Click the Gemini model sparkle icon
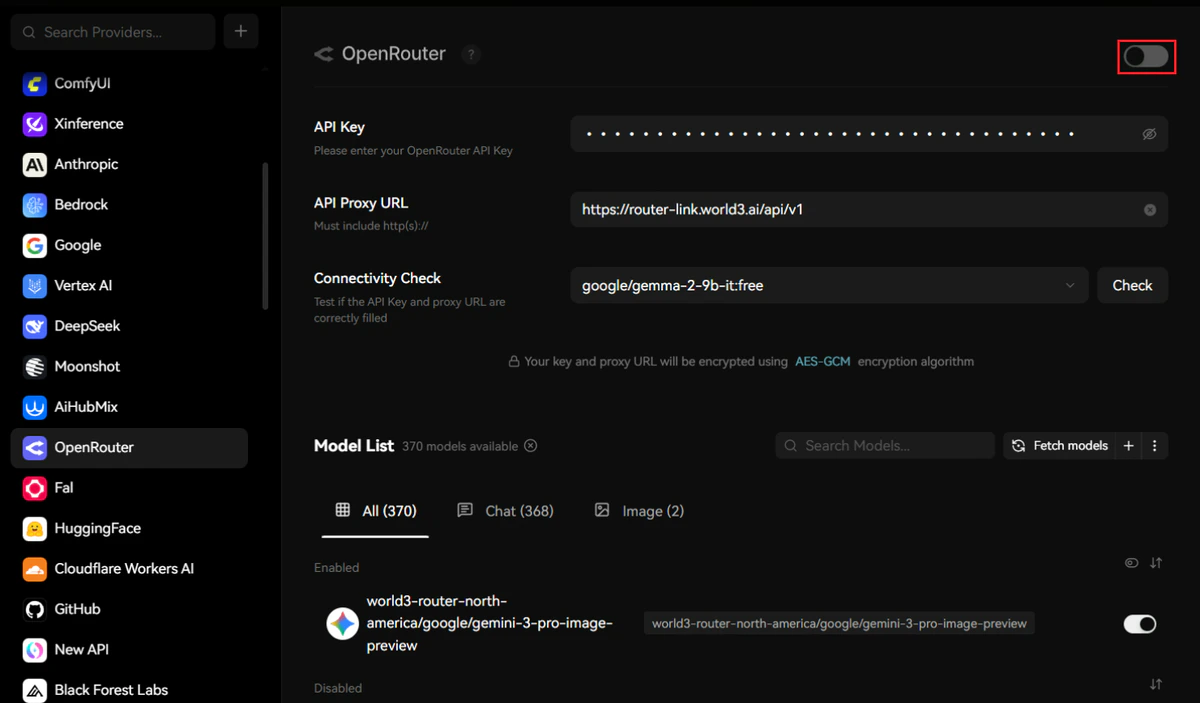The image size is (1200, 703). (x=342, y=624)
